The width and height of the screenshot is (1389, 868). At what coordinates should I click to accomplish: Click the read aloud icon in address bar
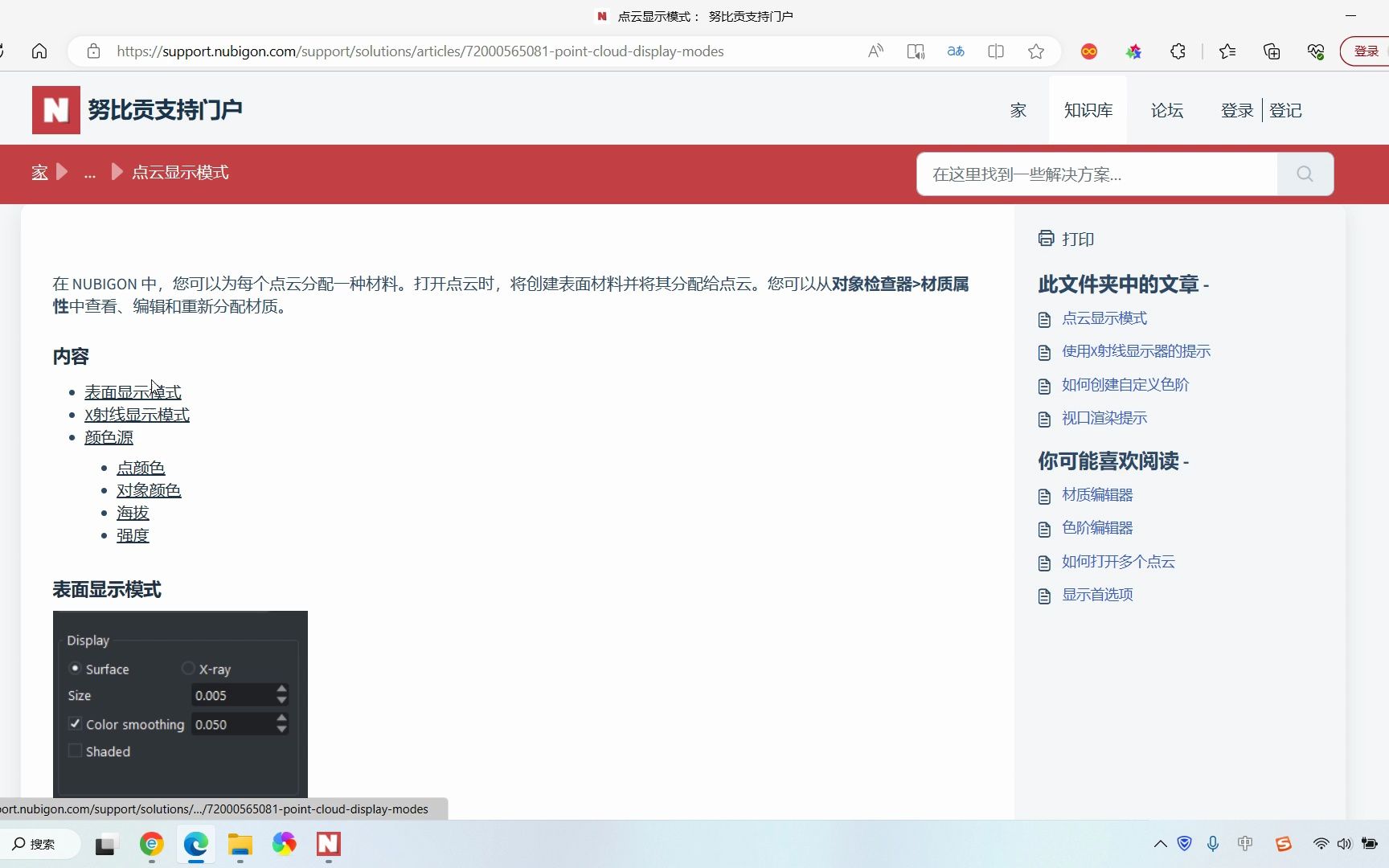(x=875, y=51)
